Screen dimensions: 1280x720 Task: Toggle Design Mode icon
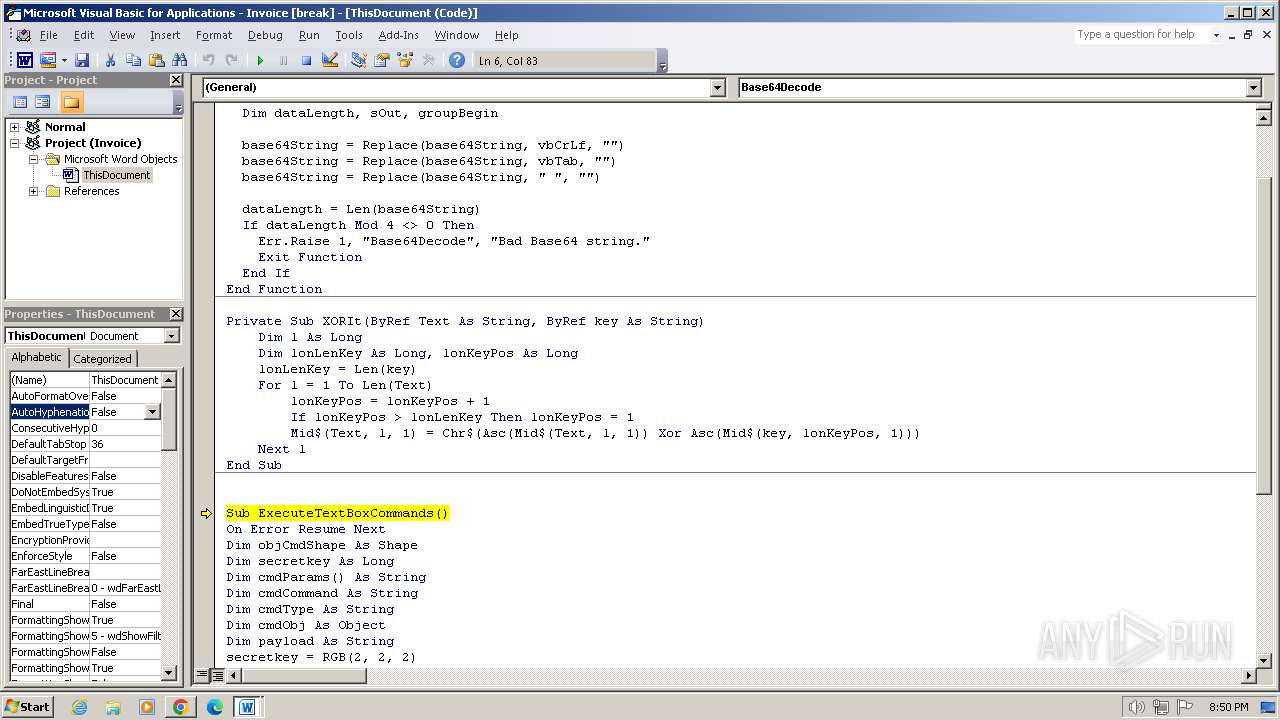(329, 61)
